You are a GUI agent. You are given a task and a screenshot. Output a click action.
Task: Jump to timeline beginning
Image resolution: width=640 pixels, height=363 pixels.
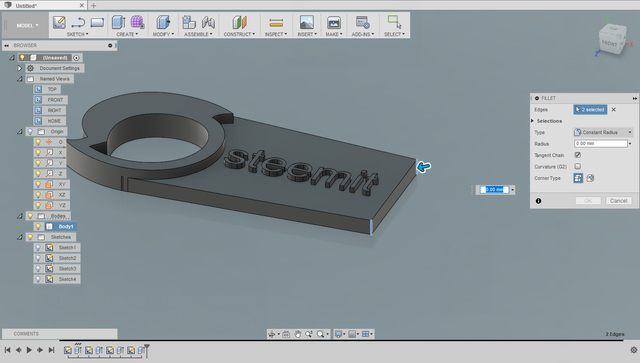pyautogui.click(x=7, y=350)
